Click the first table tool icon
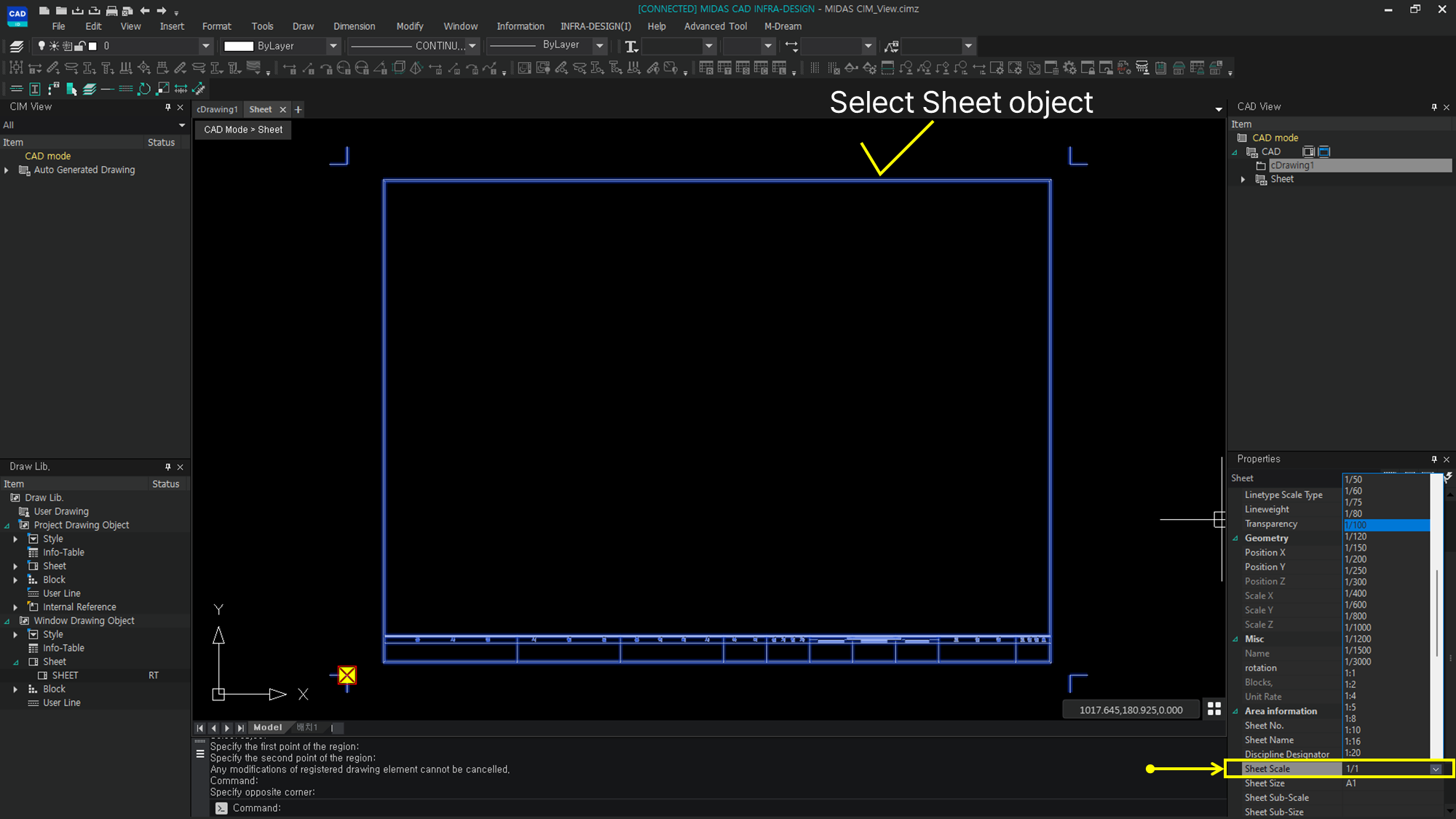Image resolution: width=1456 pixels, height=819 pixels. tap(705, 68)
